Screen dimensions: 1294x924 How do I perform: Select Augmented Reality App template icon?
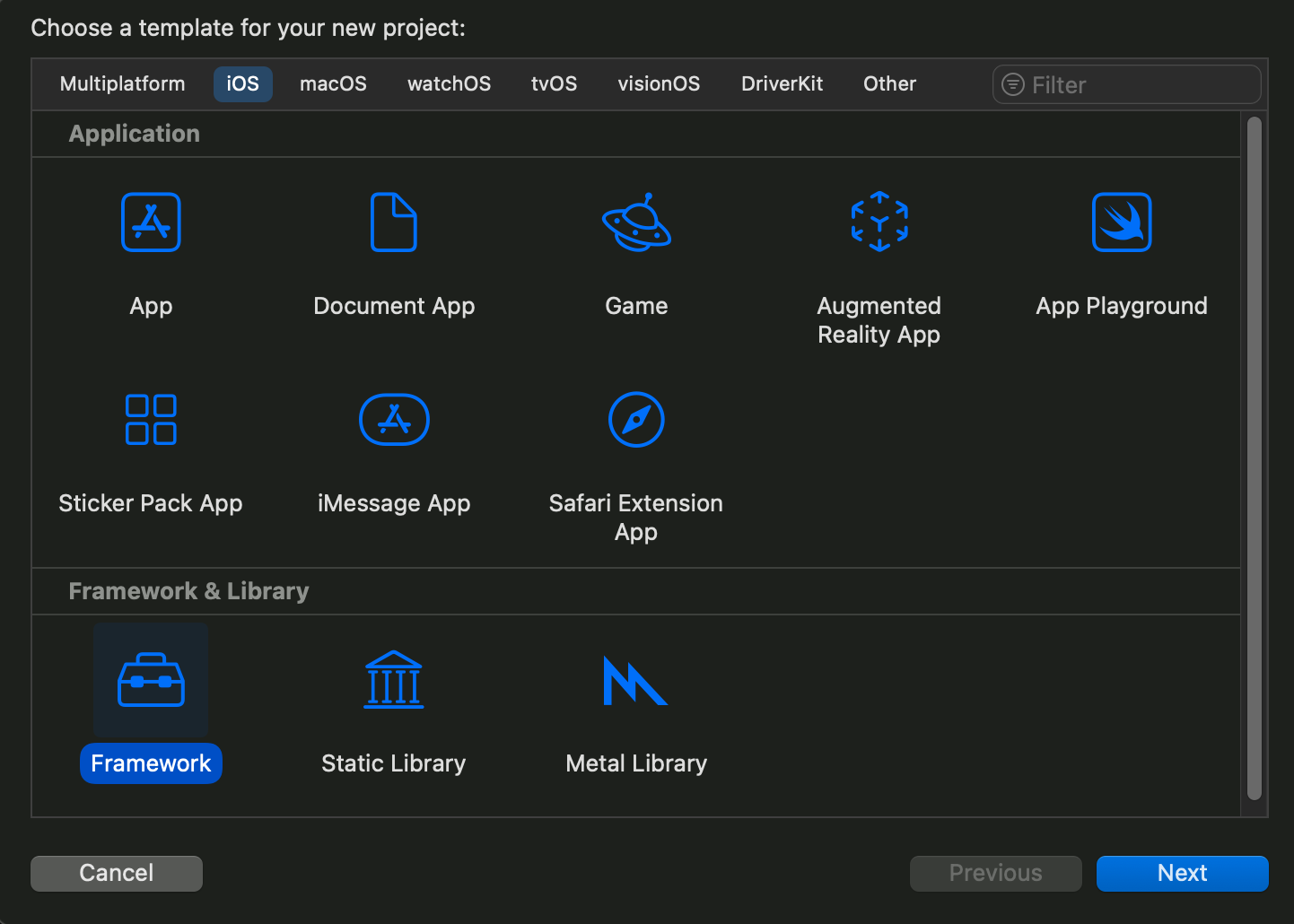click(x=879, y=222)
